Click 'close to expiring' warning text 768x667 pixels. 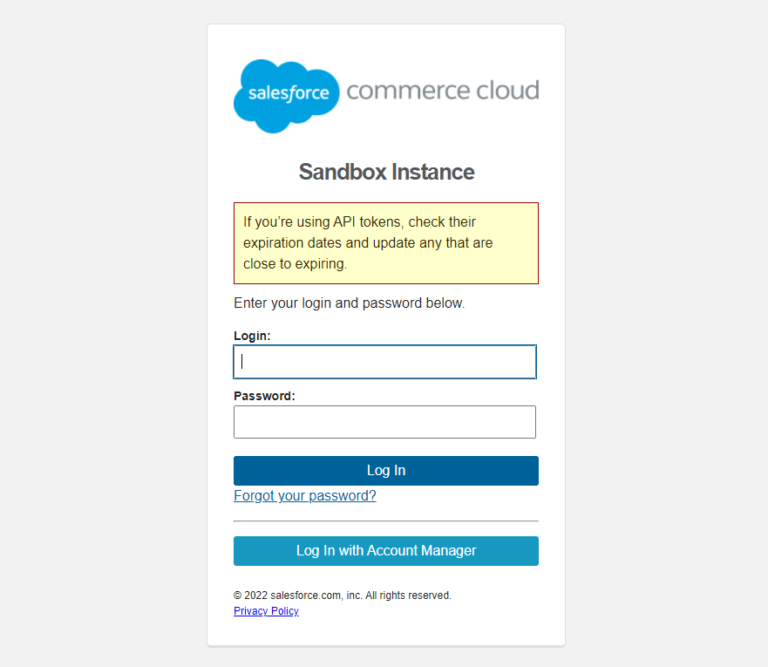point(295,264)
